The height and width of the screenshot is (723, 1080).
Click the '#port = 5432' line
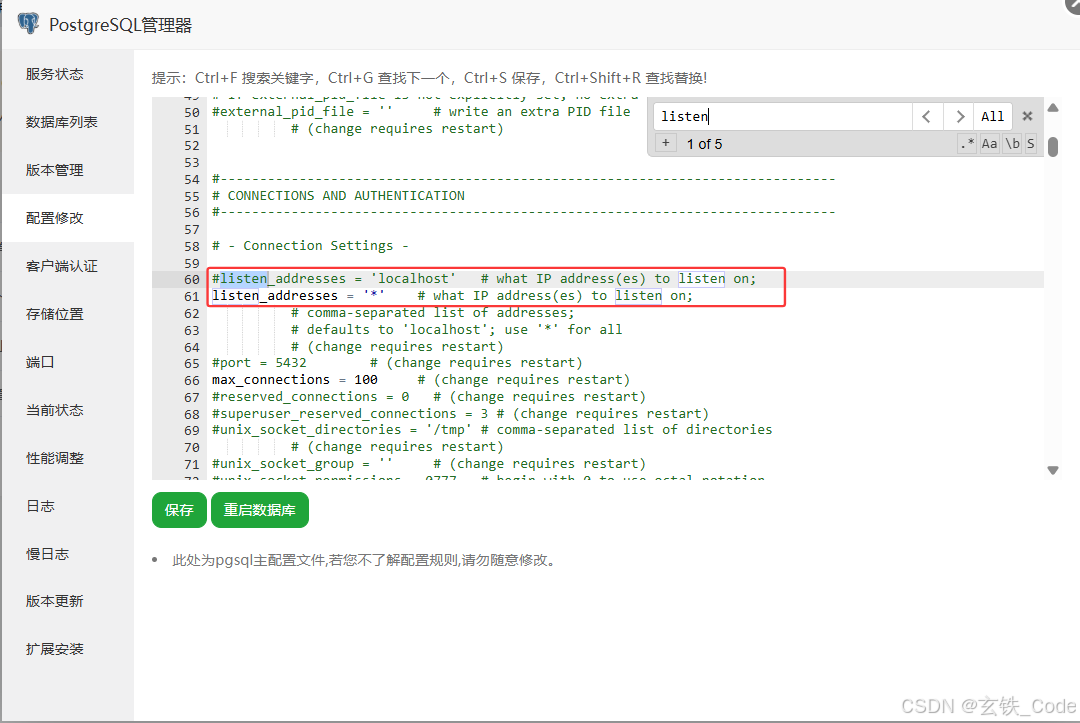click(397, 363)
